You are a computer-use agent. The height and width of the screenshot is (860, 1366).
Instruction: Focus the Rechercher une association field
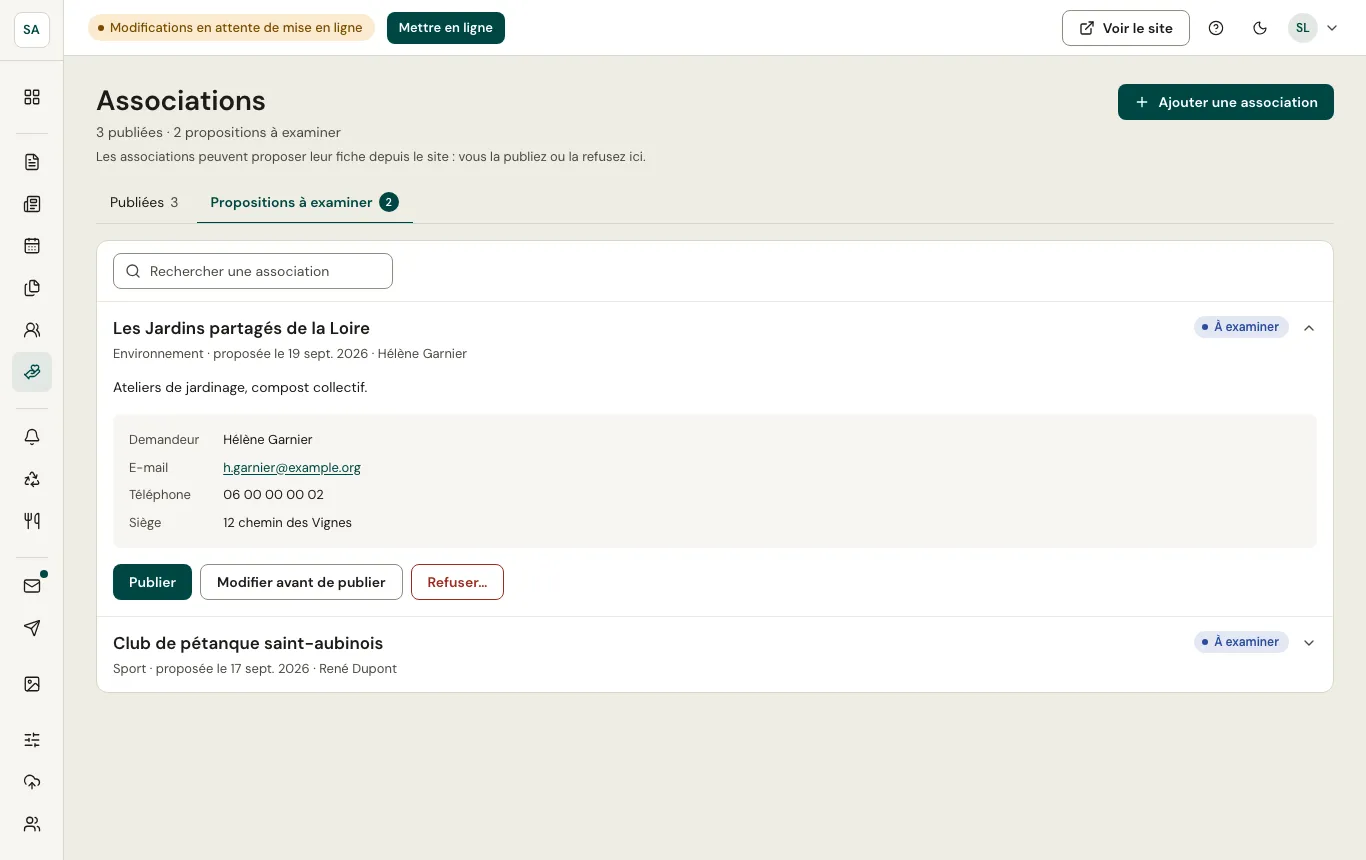tap(253, 271)
